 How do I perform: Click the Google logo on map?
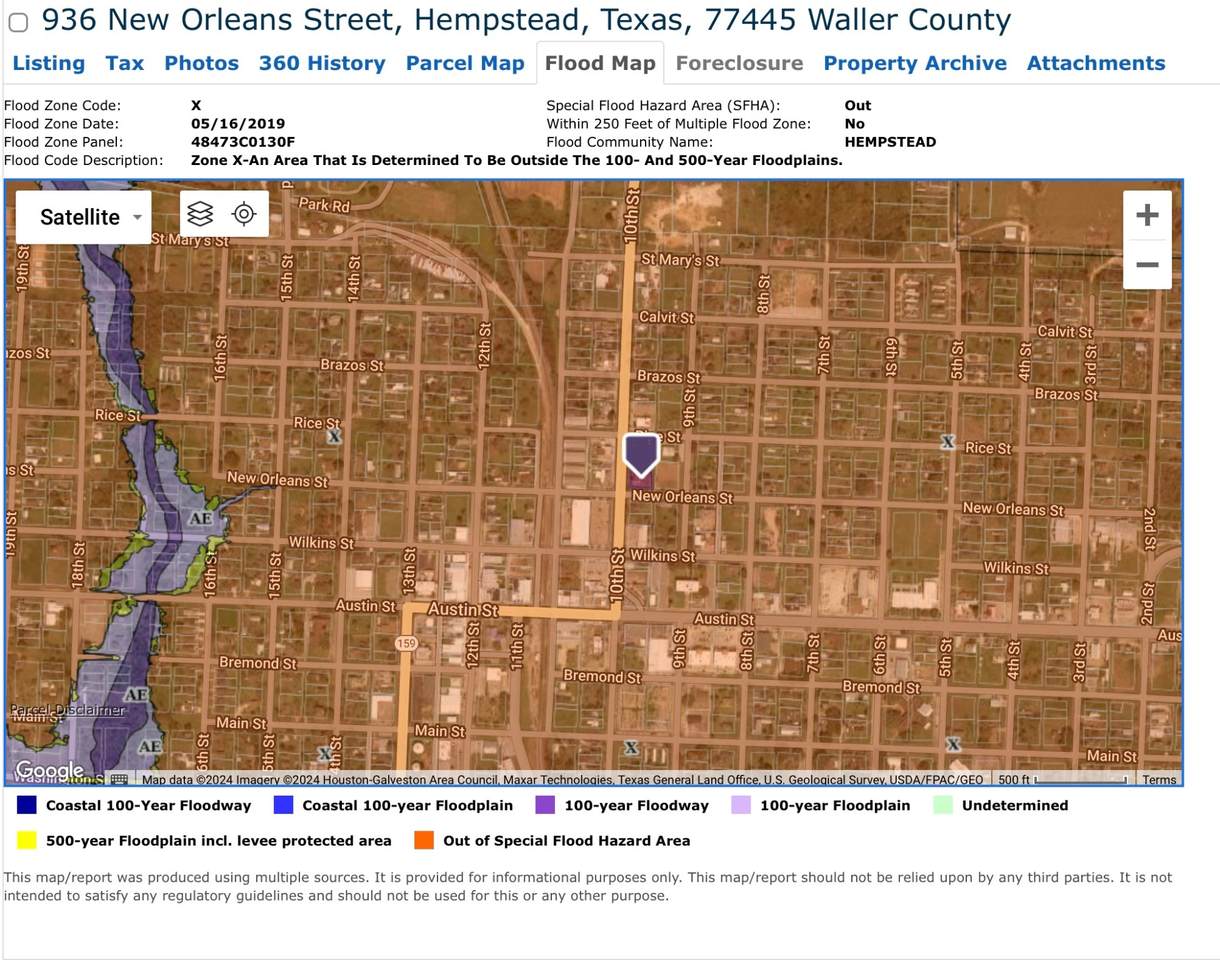tap(49, 770)
